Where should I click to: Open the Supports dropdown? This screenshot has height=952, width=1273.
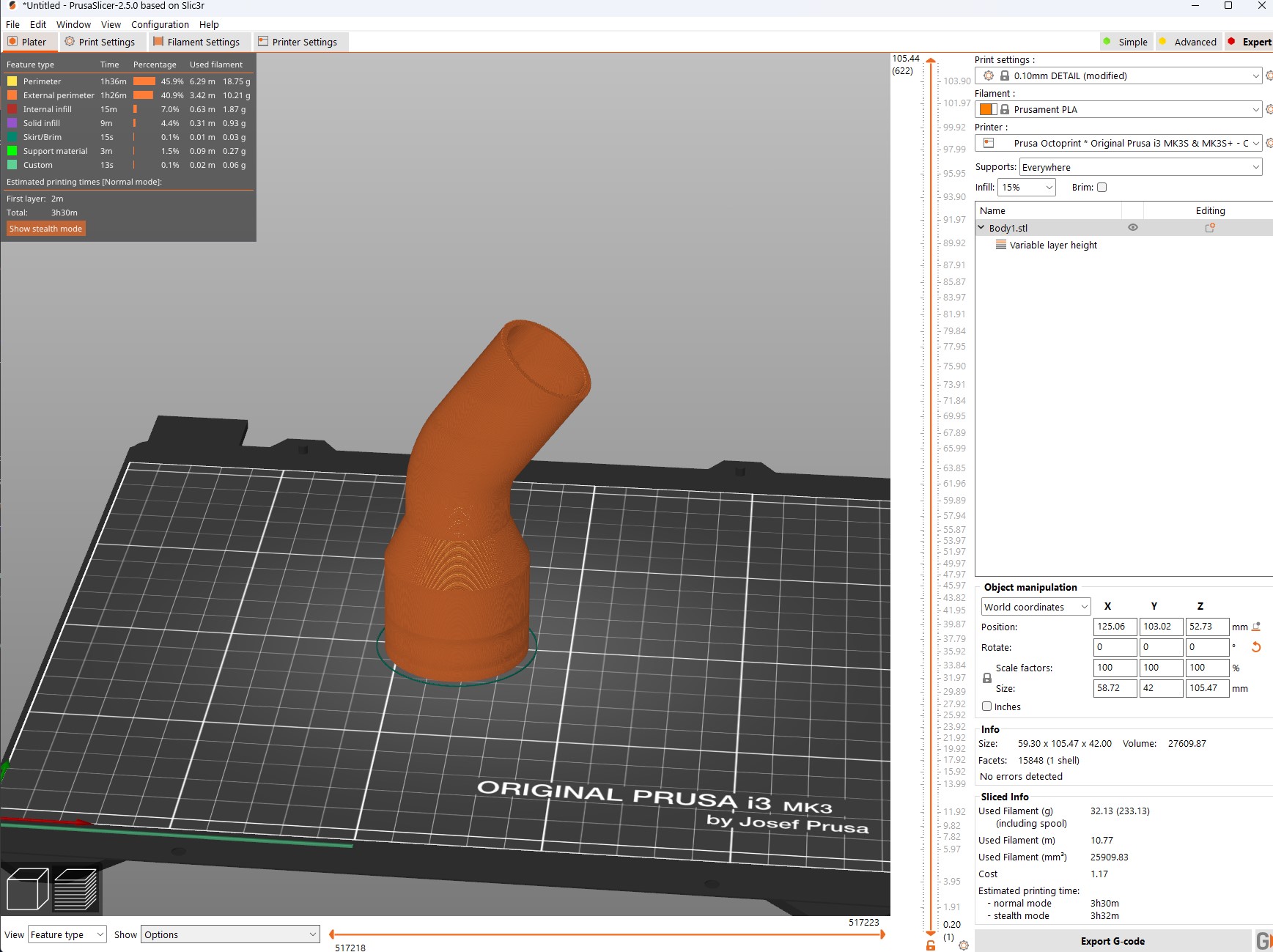pos(1140,167)
